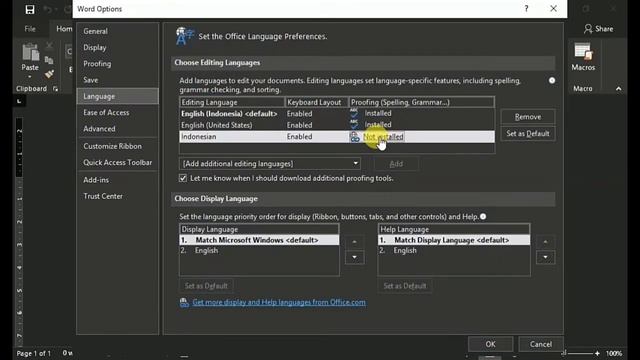This screenshot has width=640, height=360.
Task: Click the Format Painter brush icon
Action: point(49,74)
